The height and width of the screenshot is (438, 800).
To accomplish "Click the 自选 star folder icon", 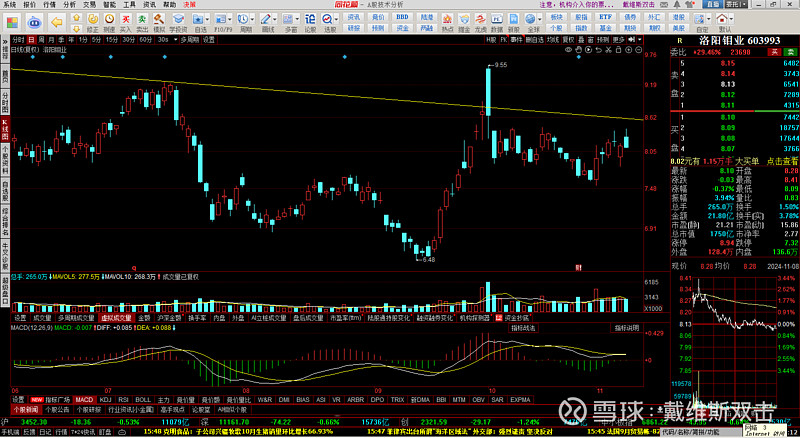I will coord(198,19).
